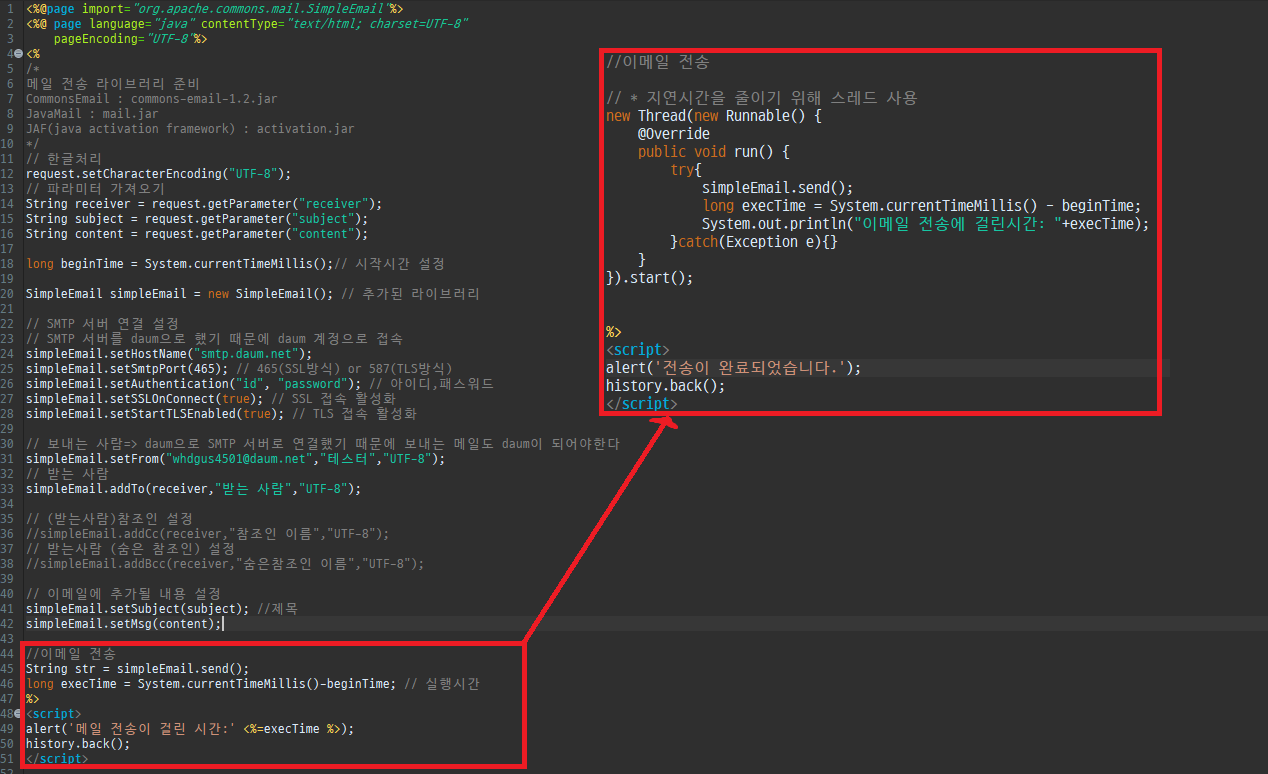
Task: Click the simpleEmail.addTo(receiver...) line
Action: 193,489
